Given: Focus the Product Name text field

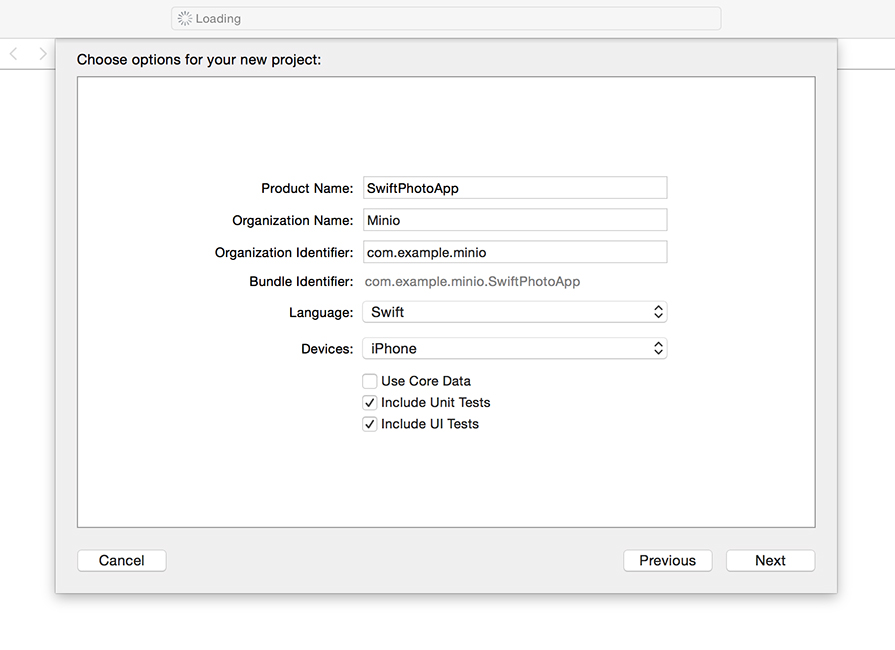Looking at the screenshot, I should point(514,188).
